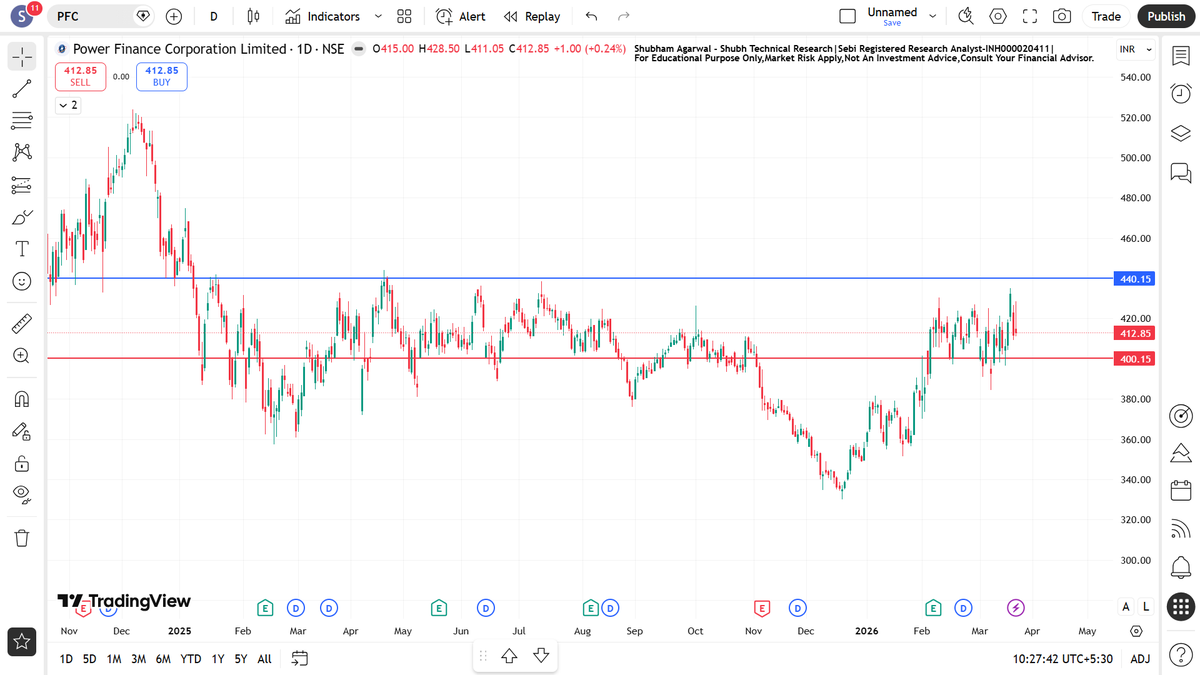Select the trend line drawing tool
This screenshot has width=1200, height=675.
pyautogui.click(x=22, y=89)
